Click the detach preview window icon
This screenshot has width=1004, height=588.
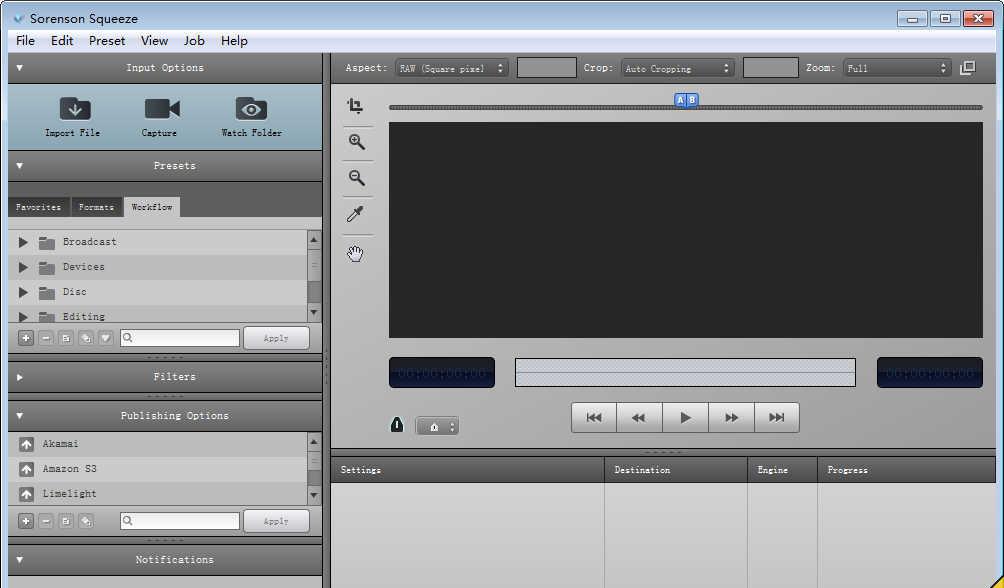(968, 68)
